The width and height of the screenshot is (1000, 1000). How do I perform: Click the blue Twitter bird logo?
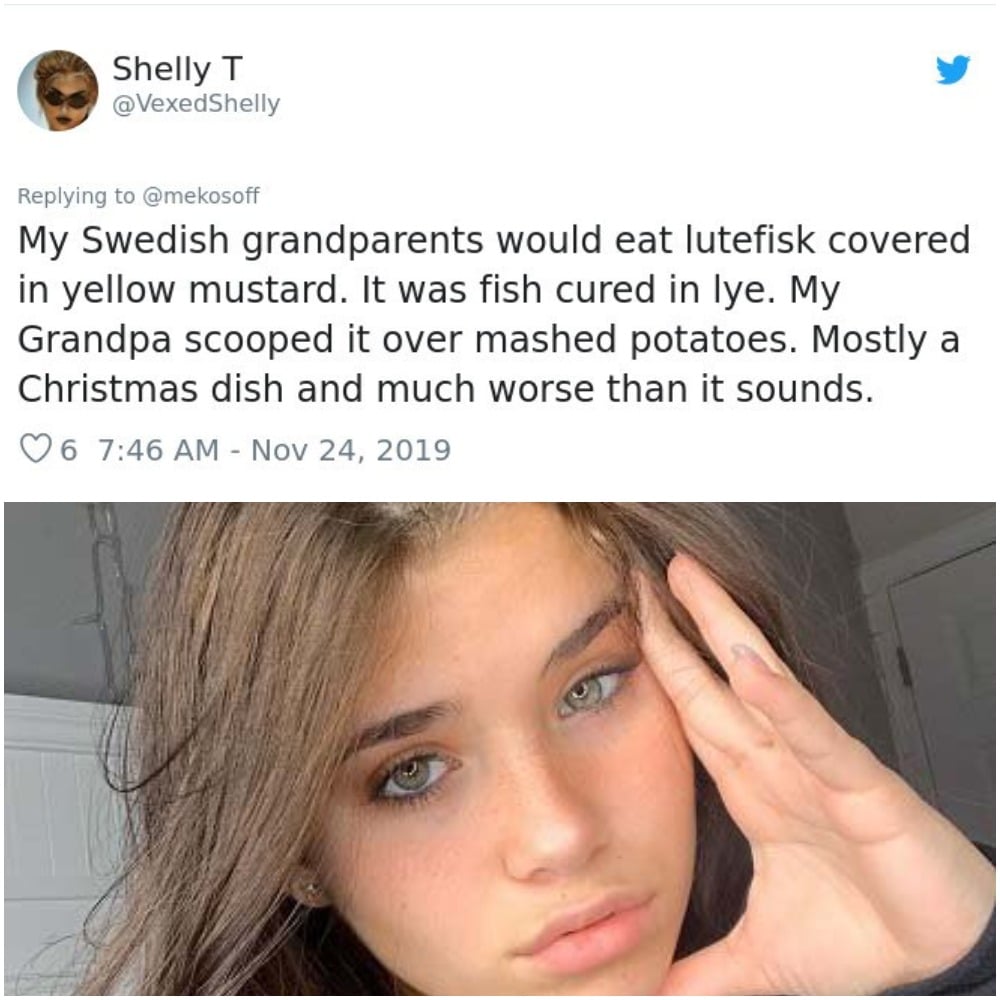(953, 70)
